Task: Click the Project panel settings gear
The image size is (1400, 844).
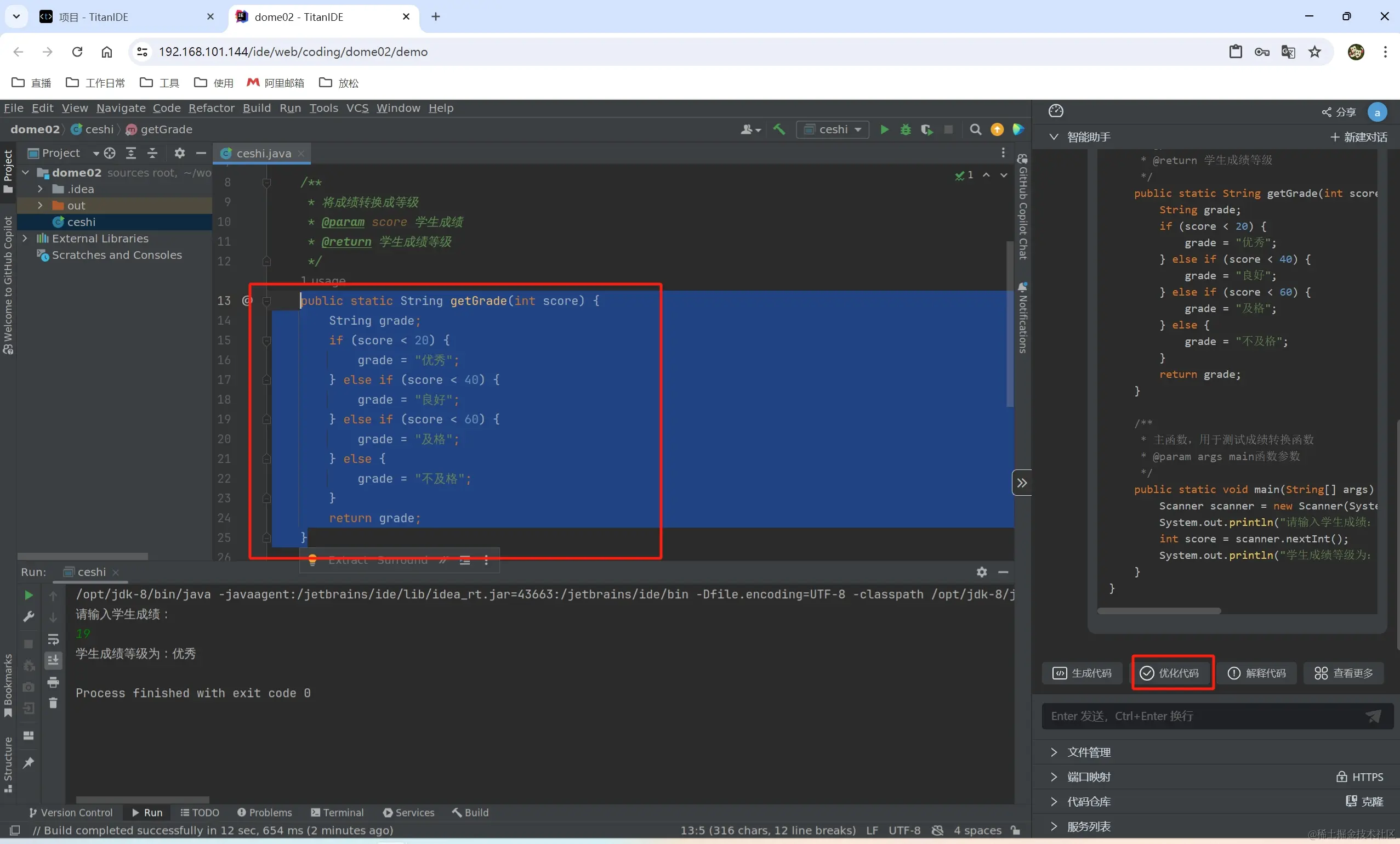Action: 180,153
